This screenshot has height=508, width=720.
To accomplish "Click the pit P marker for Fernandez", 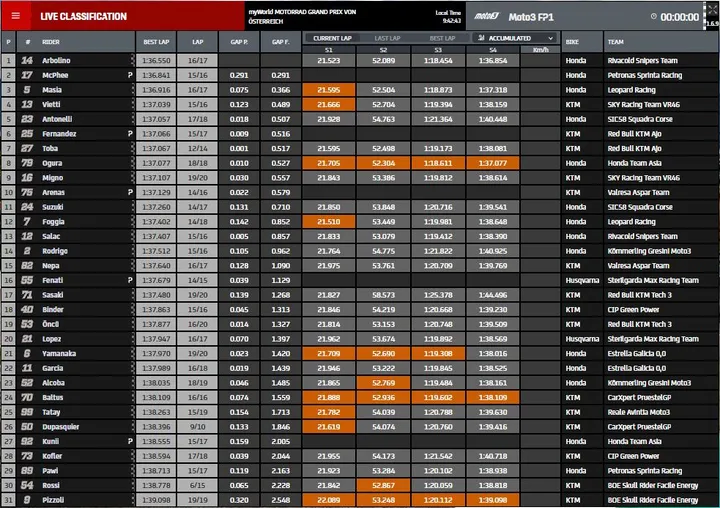I will [130, 134].
